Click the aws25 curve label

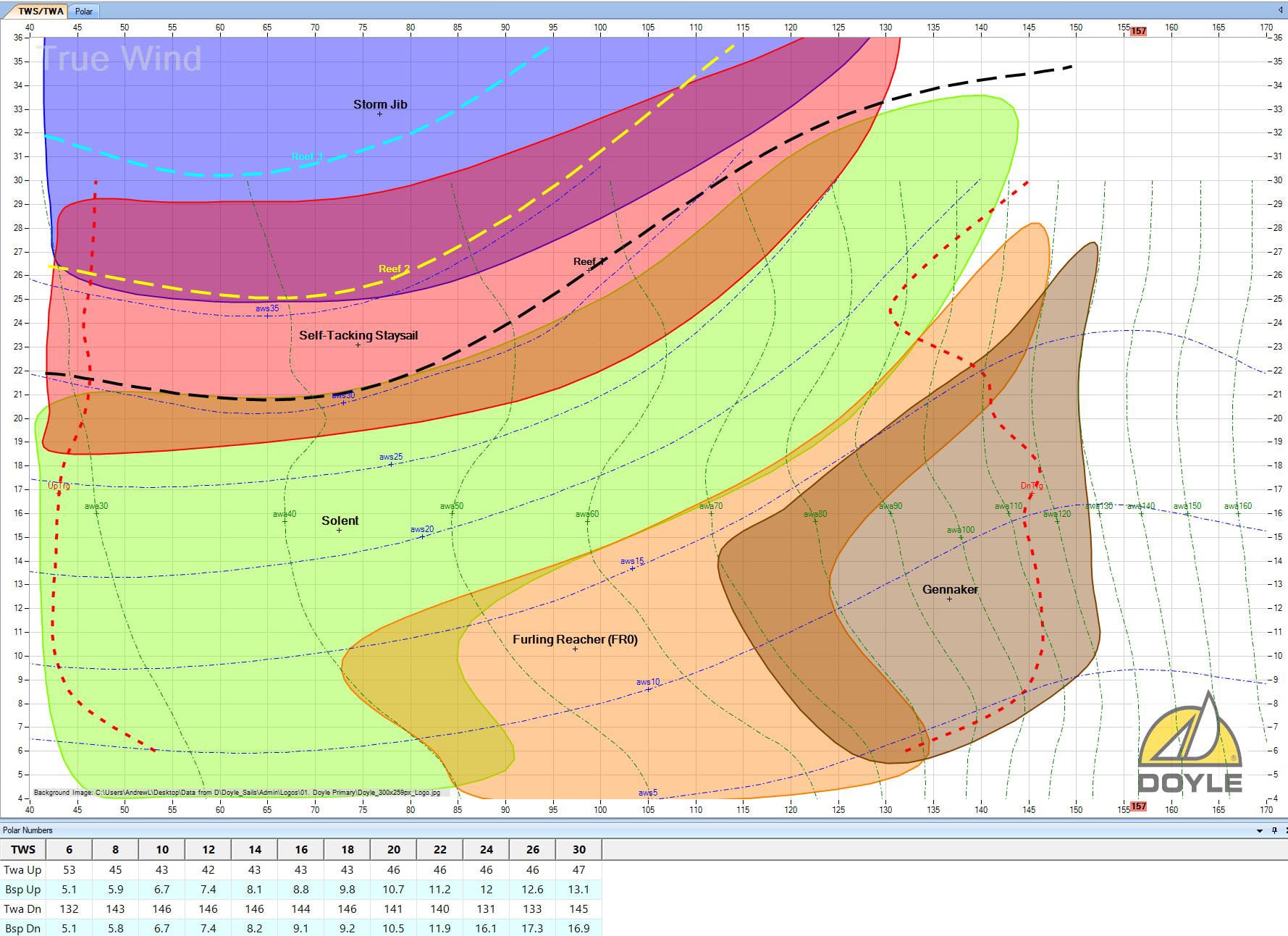(391, 457)
